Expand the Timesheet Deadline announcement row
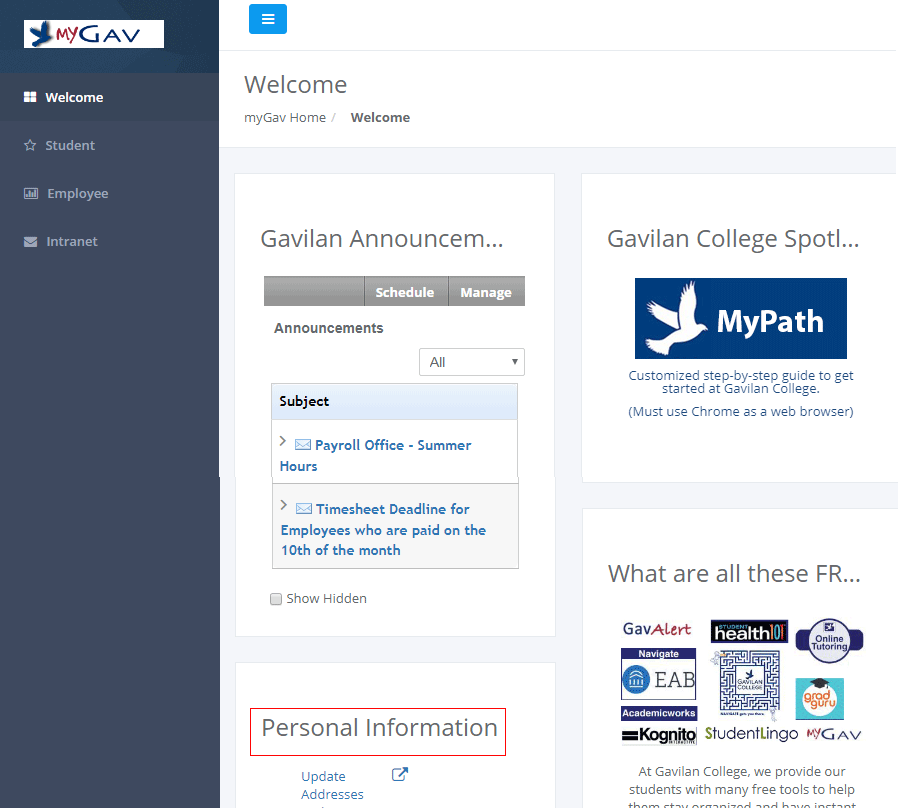 (284, 505)
